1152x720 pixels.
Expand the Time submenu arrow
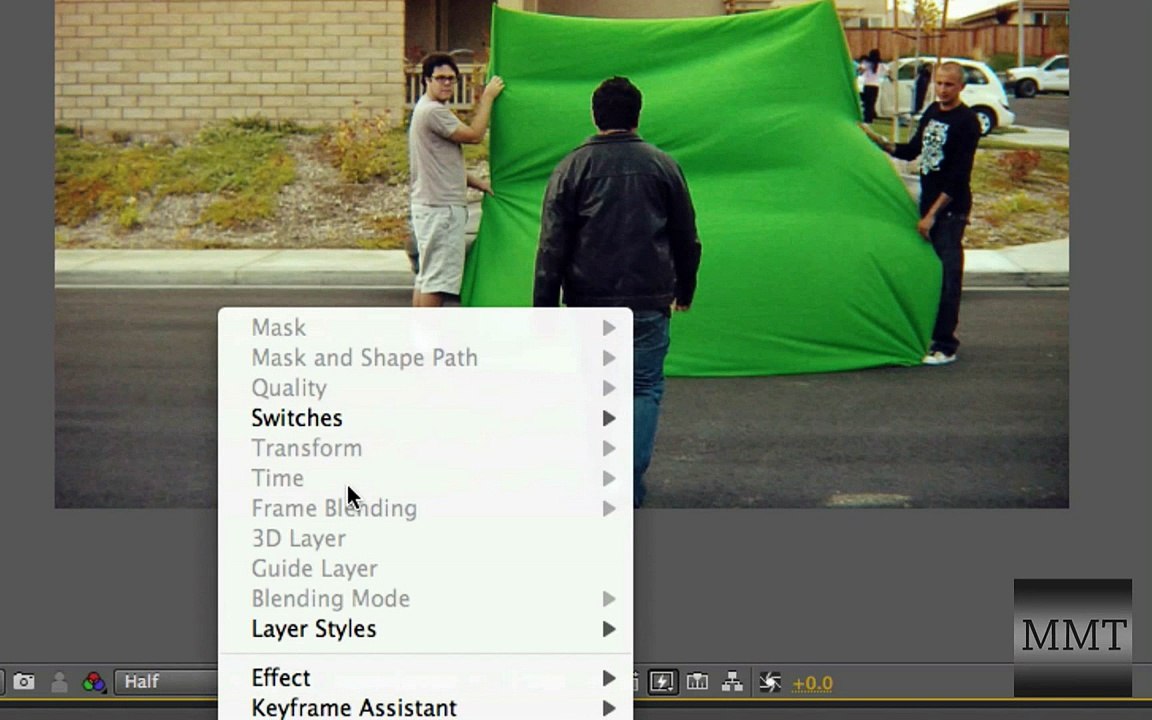[609, 478]
